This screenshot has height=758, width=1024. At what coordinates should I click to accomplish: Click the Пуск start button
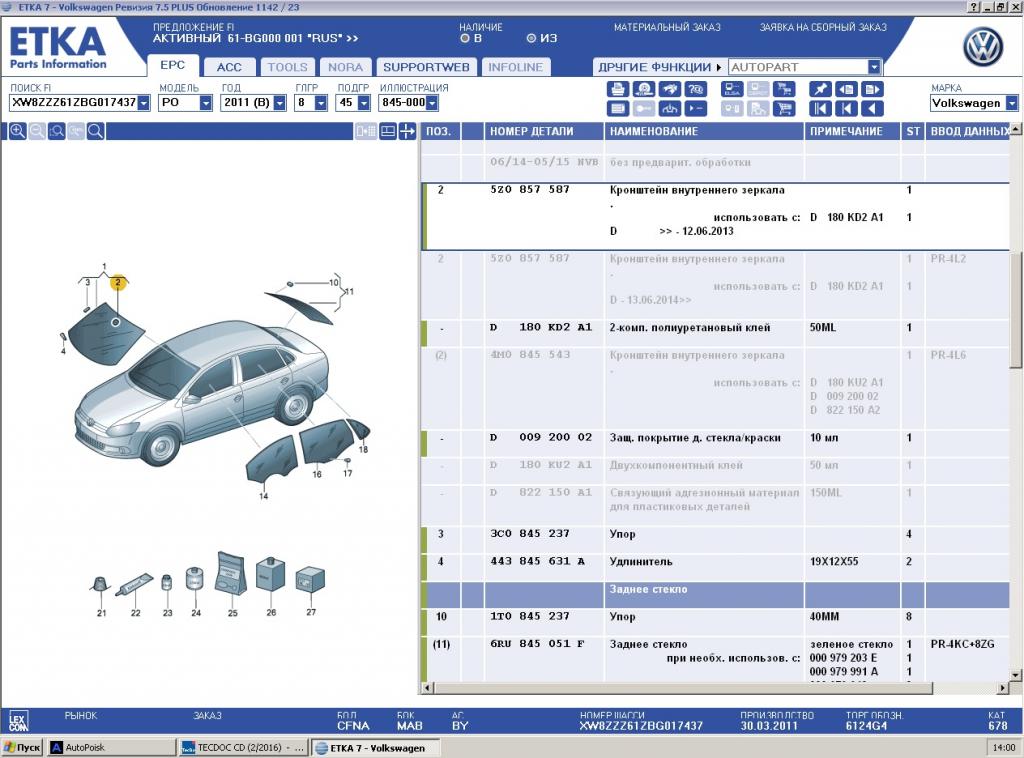(22, 748)
